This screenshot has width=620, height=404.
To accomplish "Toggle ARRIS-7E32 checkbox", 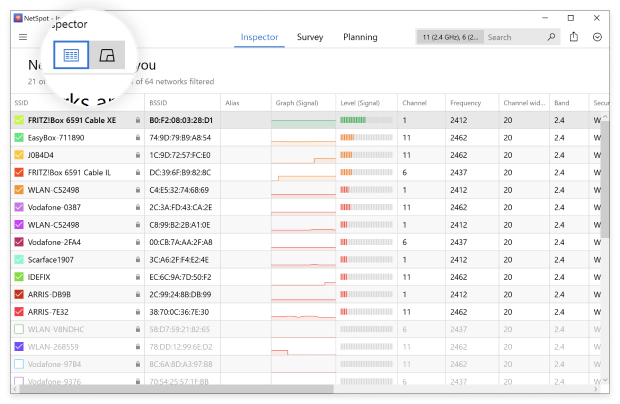I will click(19, 312).
